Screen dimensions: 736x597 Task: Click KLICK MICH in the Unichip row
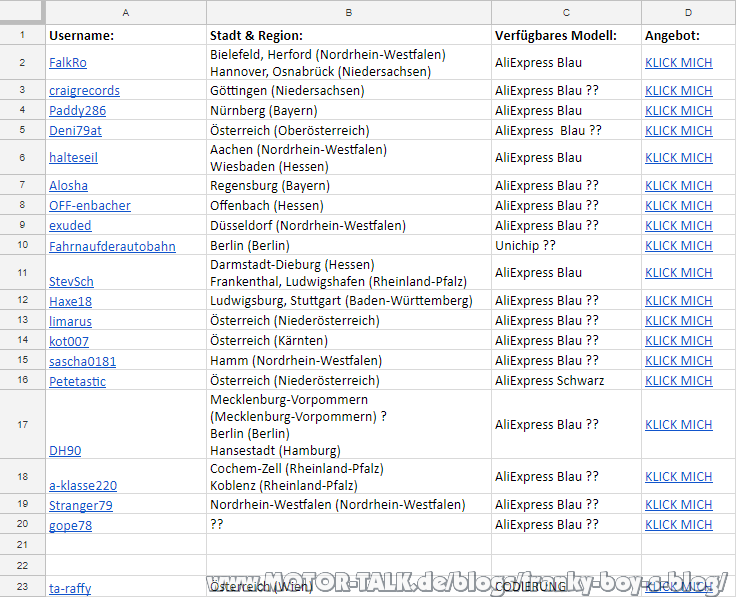click(679, 246)
